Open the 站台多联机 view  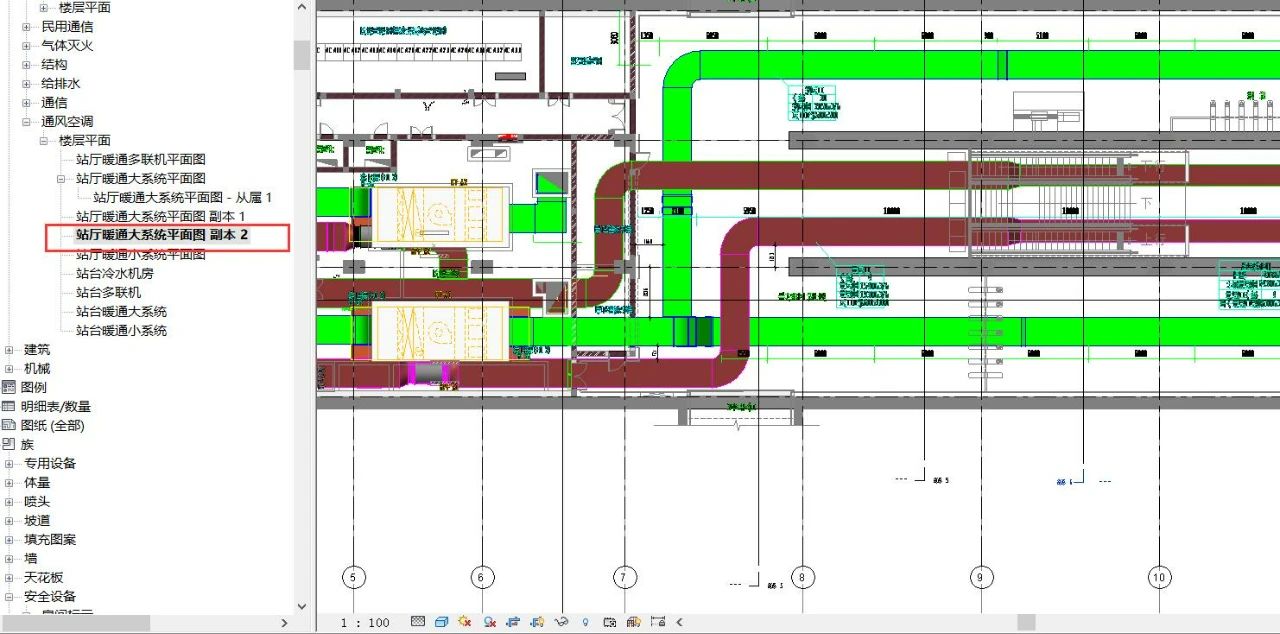tap(108, 292)
